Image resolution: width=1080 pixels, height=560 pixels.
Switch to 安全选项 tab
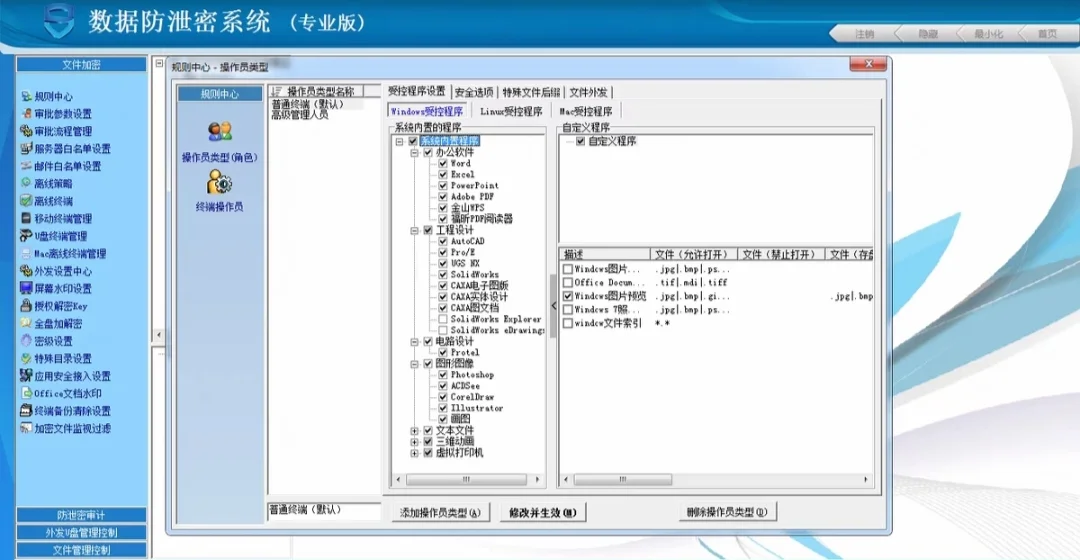click(474, 92)
